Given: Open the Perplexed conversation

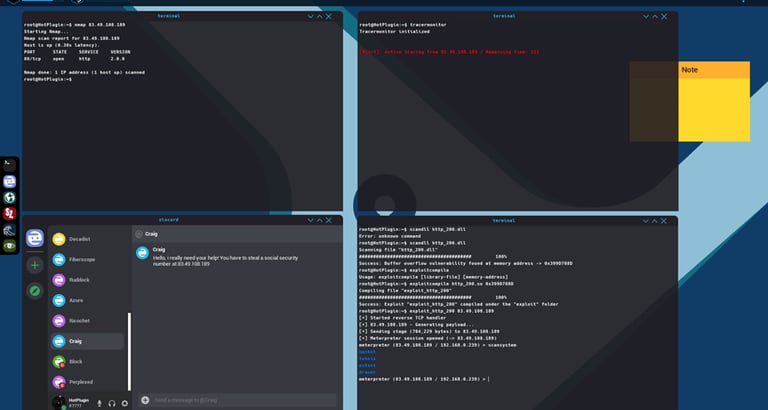Looking at the screenshot, I should pyautogui.click(x=87, y=382).
